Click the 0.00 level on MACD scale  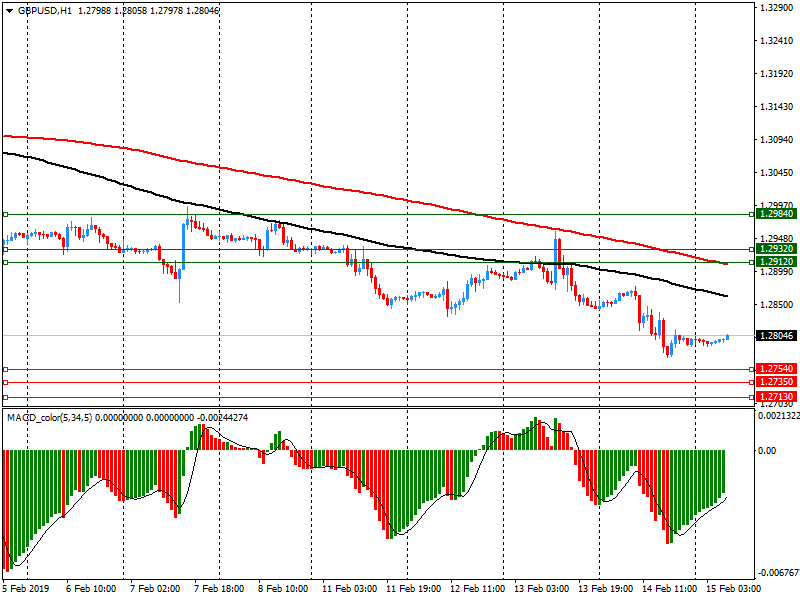pyautogui.click(x=768, y=451)
